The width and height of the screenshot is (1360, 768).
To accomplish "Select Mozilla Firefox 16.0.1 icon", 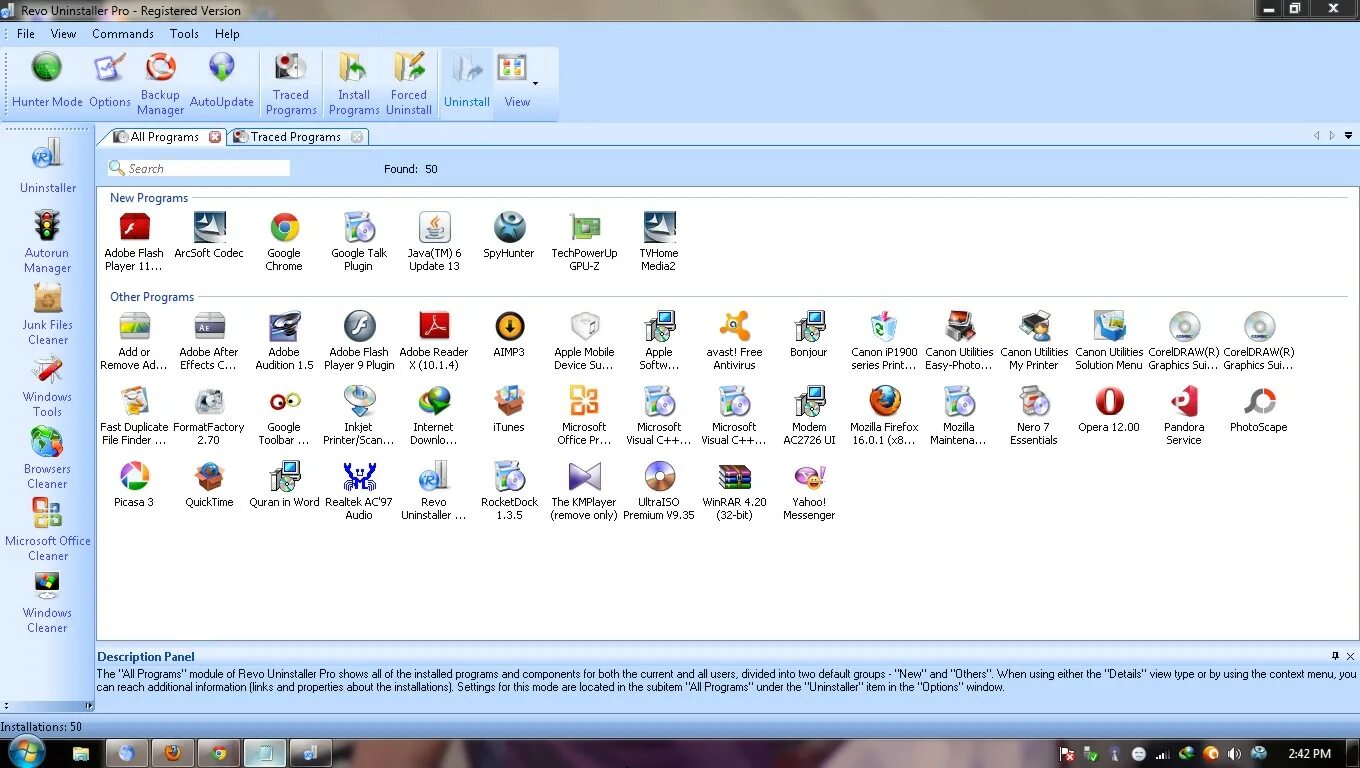I will [884, 415].
